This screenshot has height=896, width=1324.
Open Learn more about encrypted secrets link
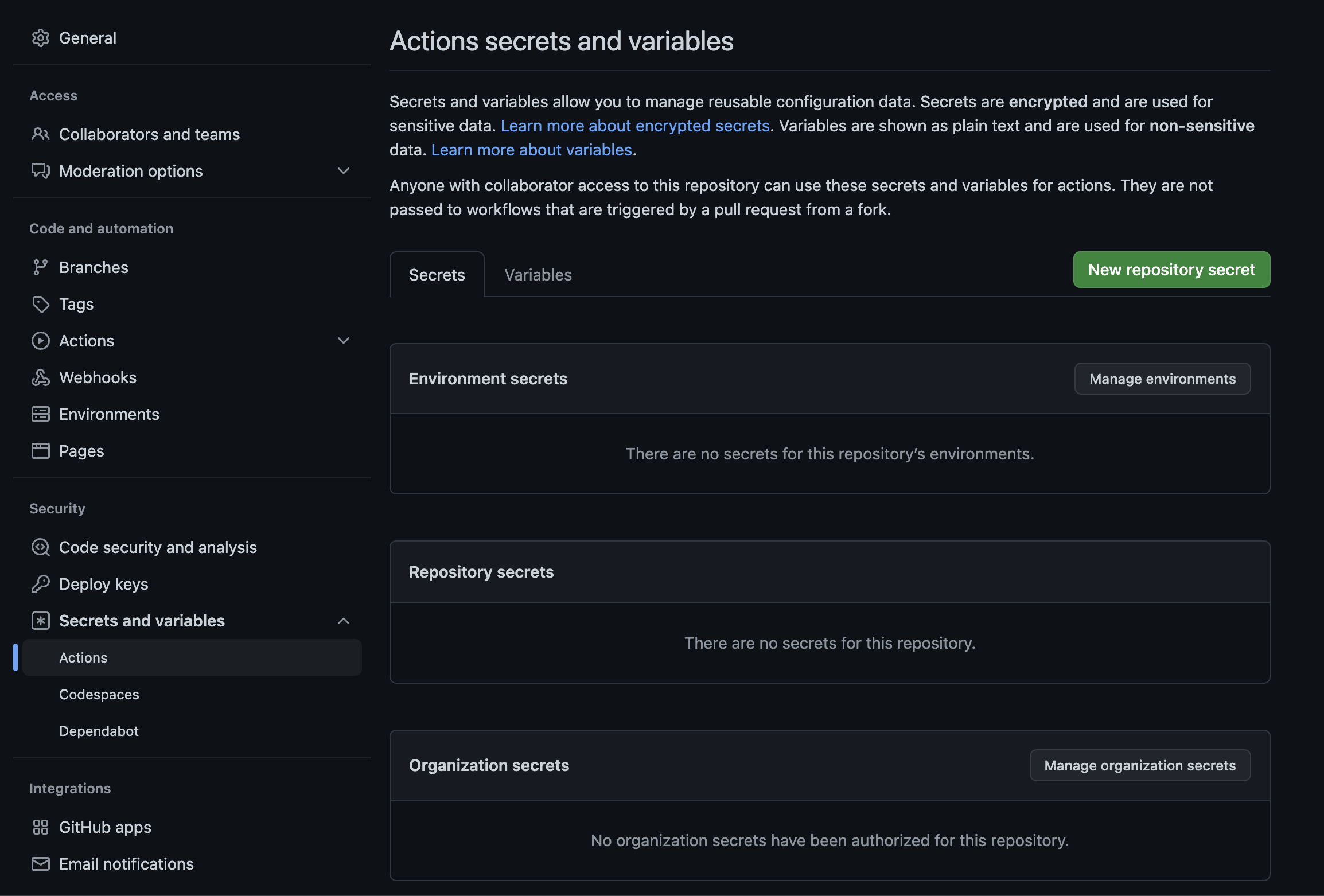click(x=634, y=126)
